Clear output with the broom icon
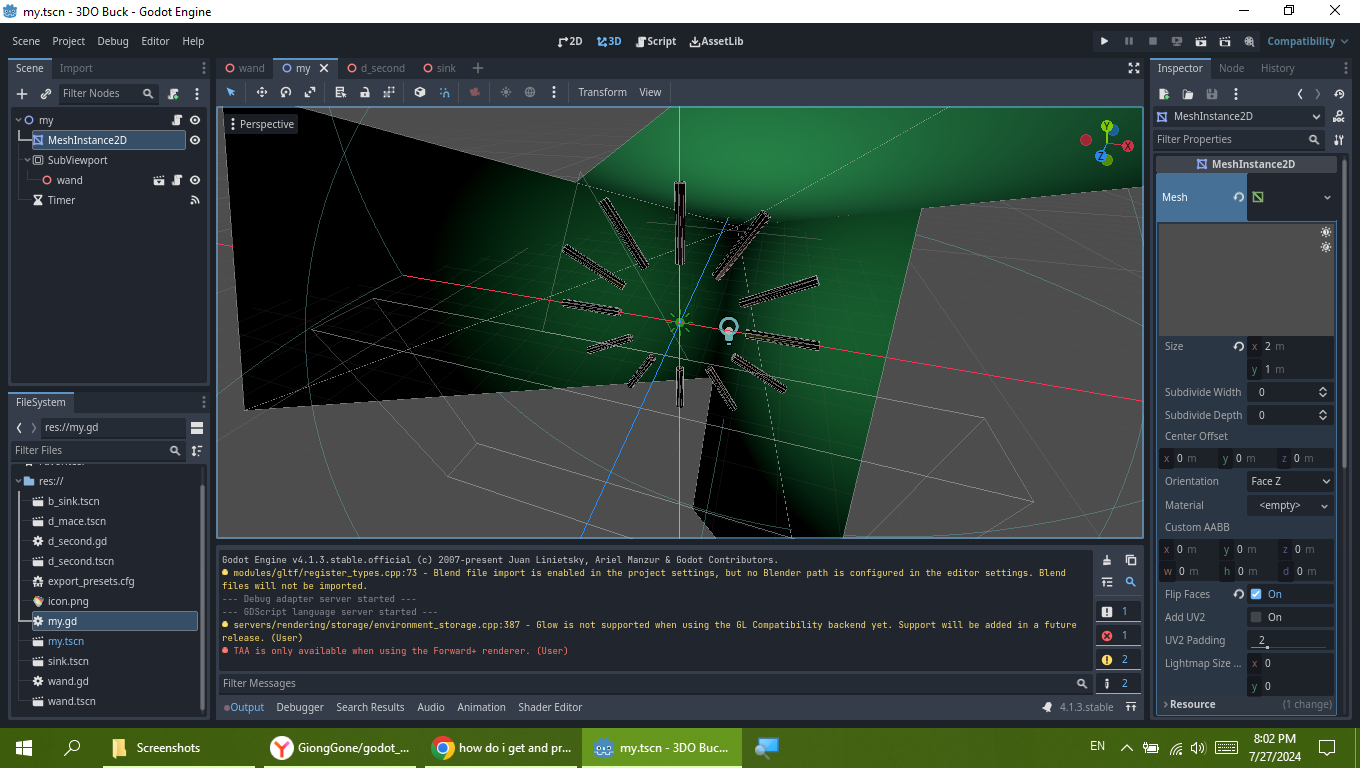This screenshot has width=1360, height=768. point(1107,560)
